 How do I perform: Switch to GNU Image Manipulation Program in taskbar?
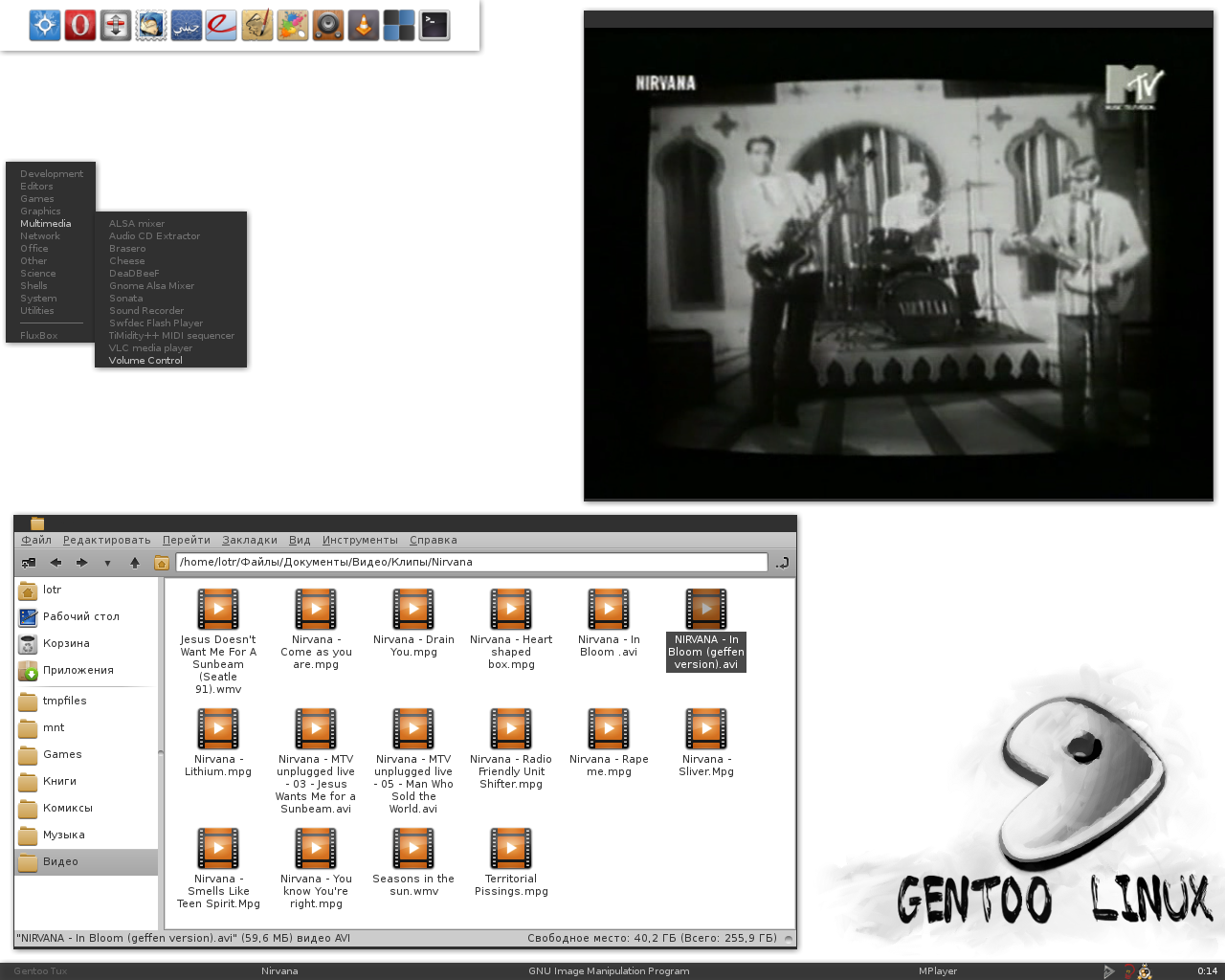(x=609, y=970)
